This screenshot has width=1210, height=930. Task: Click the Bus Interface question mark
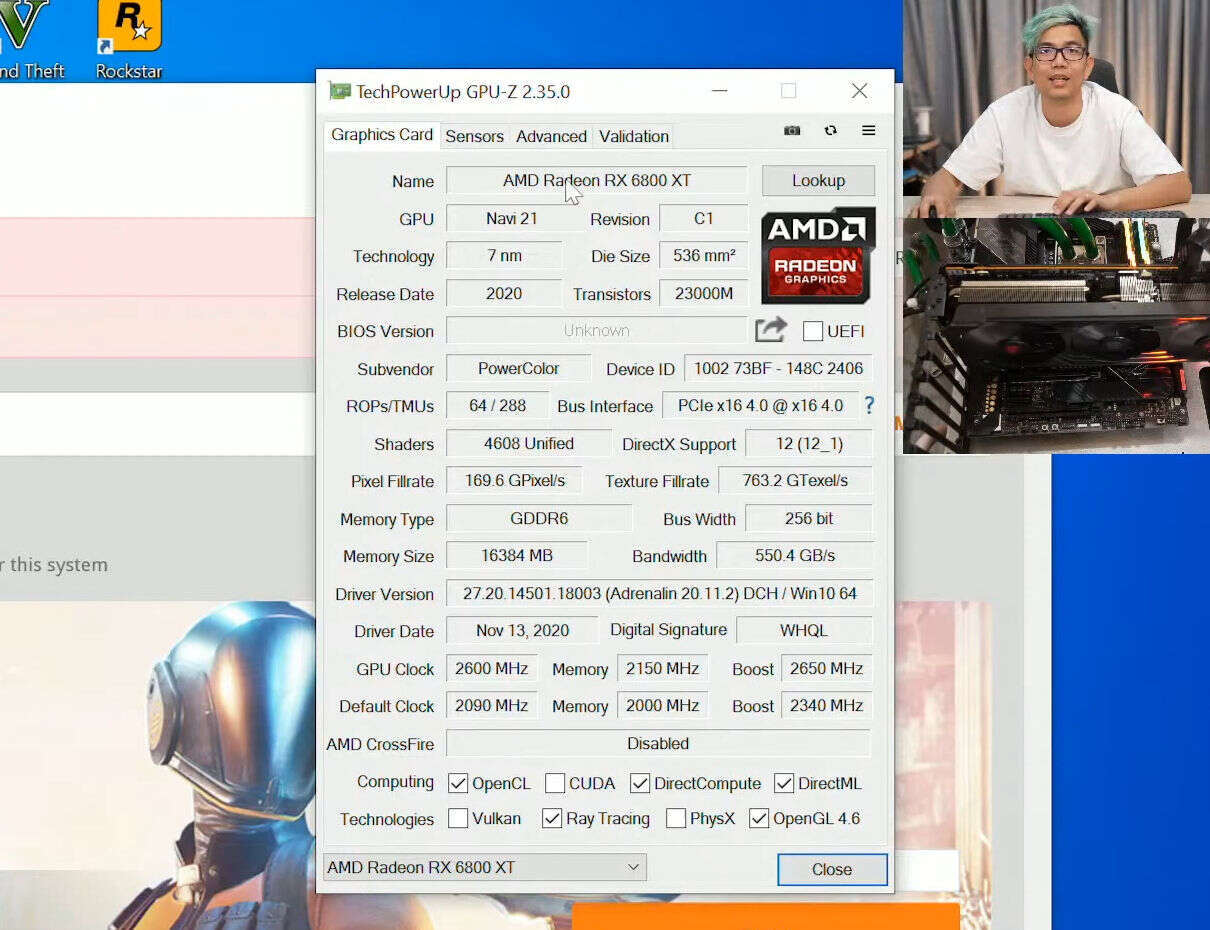tap(869, 406)
